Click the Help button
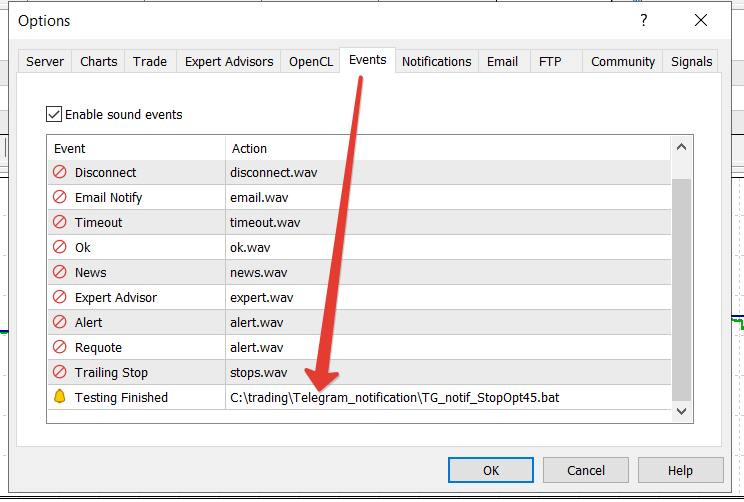This screenshot has height=502, width=744. [680, 470]
